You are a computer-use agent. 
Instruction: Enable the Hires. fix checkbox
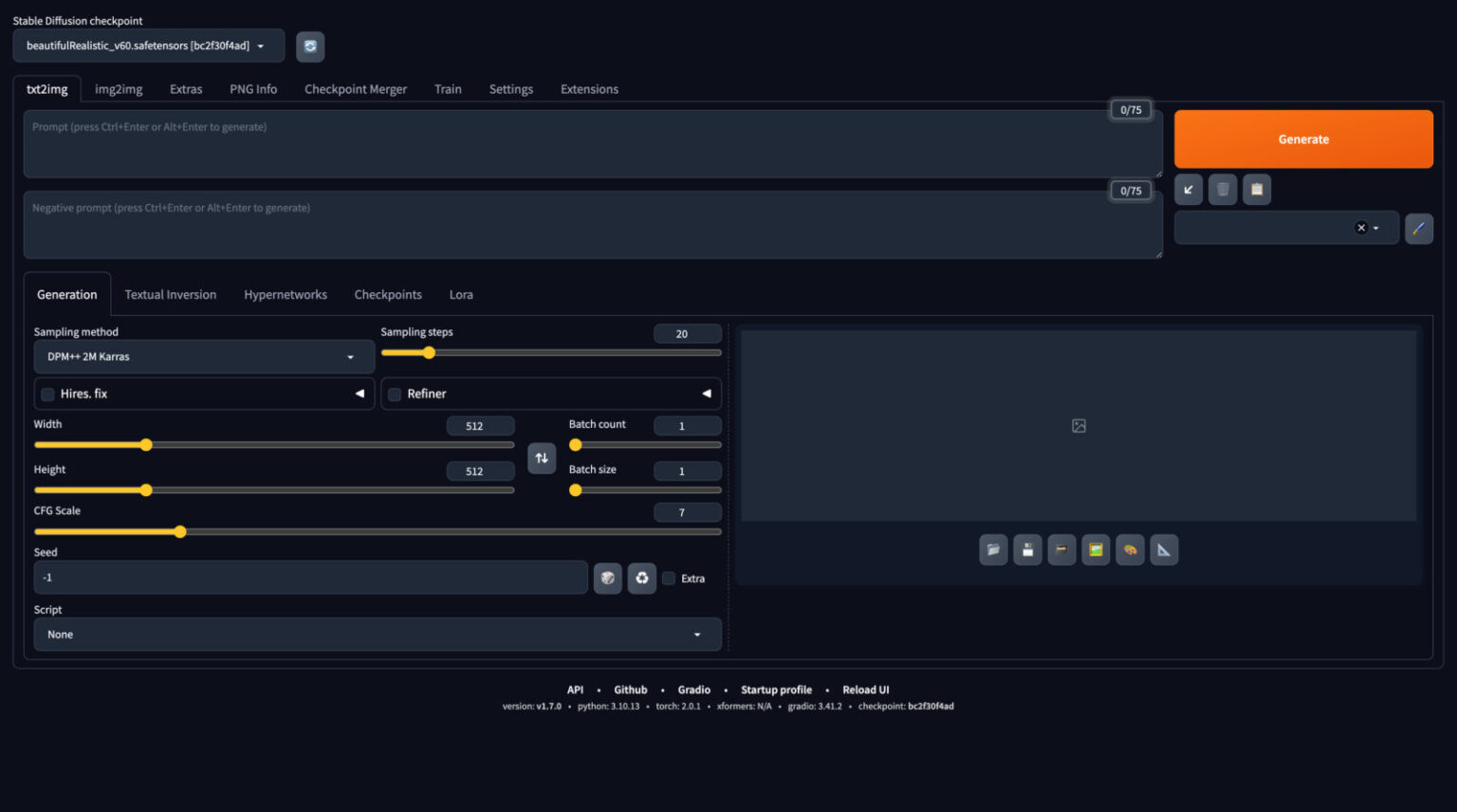[47, 394]
